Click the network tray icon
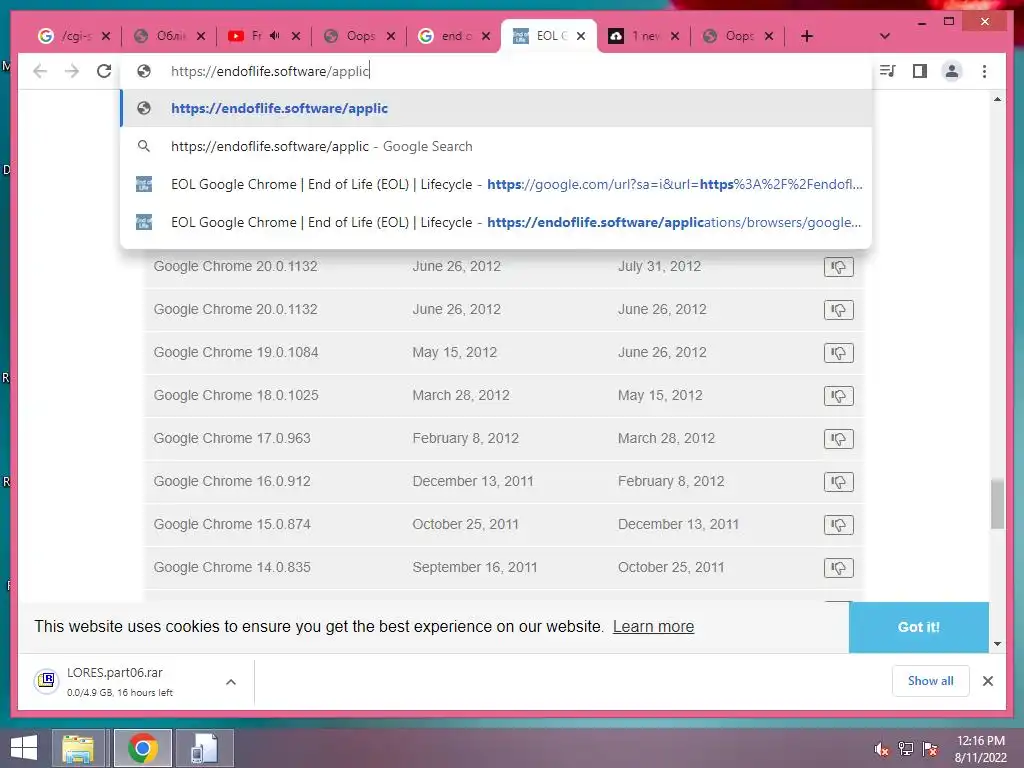Image resolution: width=1024 pixels, height=768 pixels. coord(905,749)
